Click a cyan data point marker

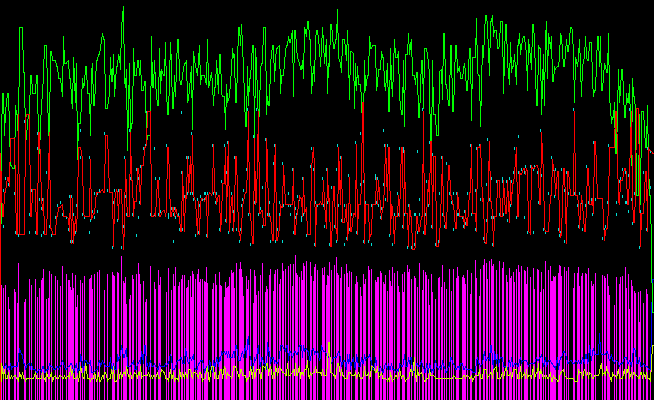(72, 241)
